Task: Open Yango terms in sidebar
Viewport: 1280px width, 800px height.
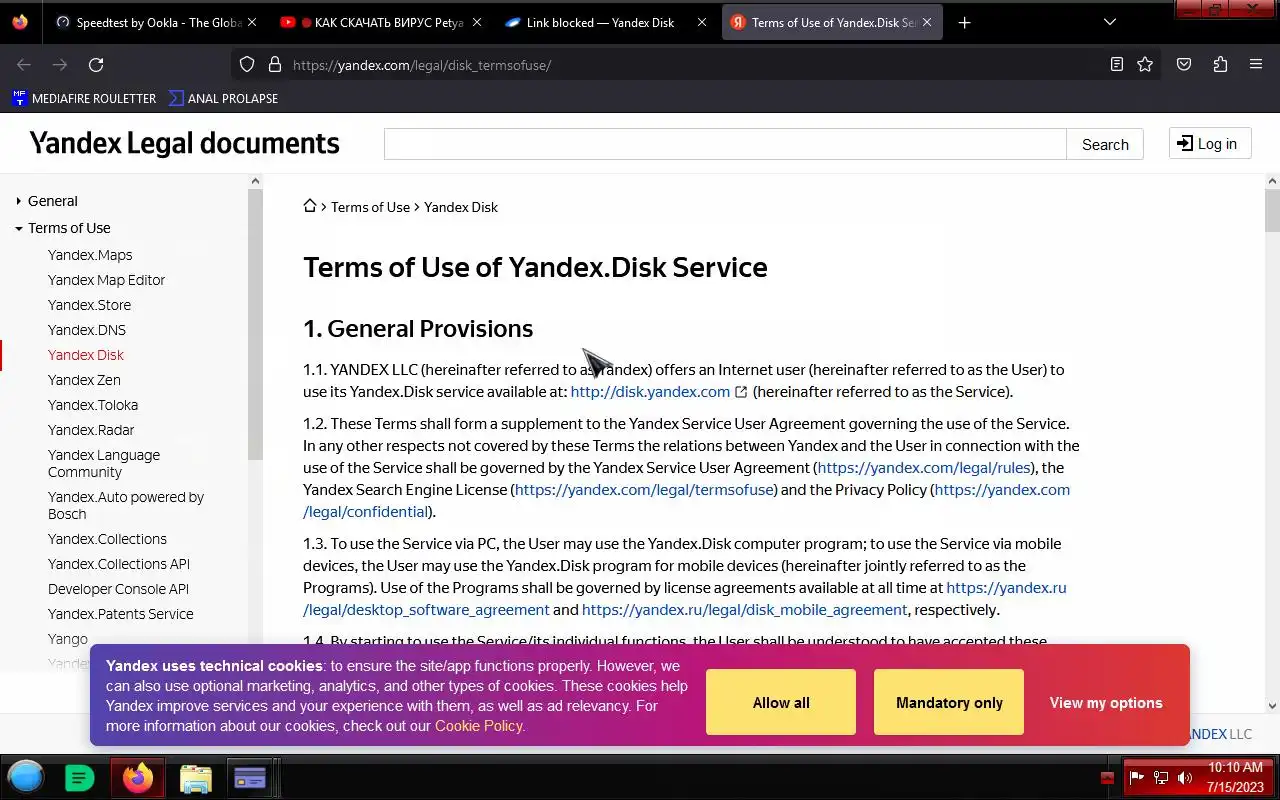Action: 68,639
